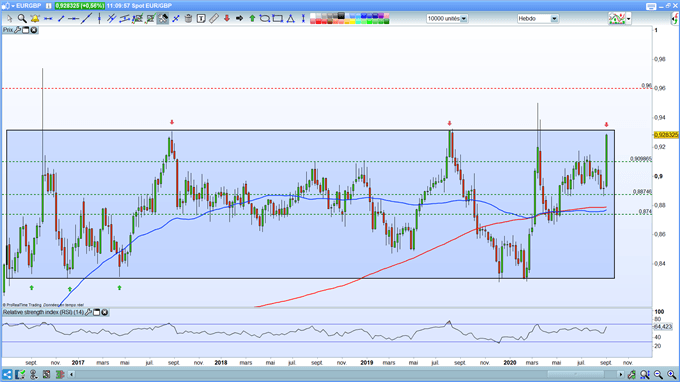
Task: Select the ellipse drawing tool
Action: click(x=265, y=19)
